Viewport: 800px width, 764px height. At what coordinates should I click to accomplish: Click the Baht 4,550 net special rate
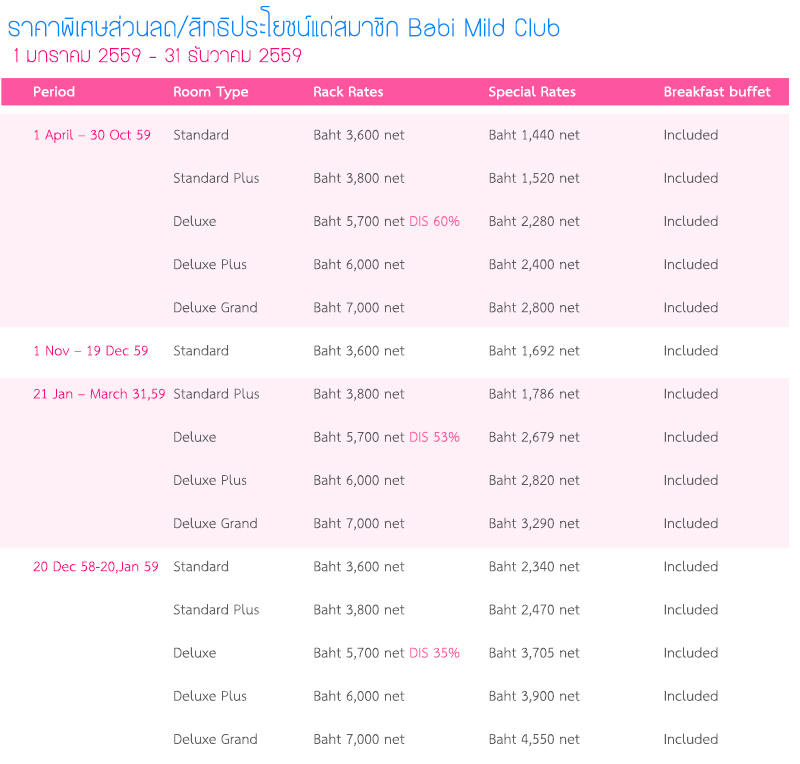click(534, 740)
